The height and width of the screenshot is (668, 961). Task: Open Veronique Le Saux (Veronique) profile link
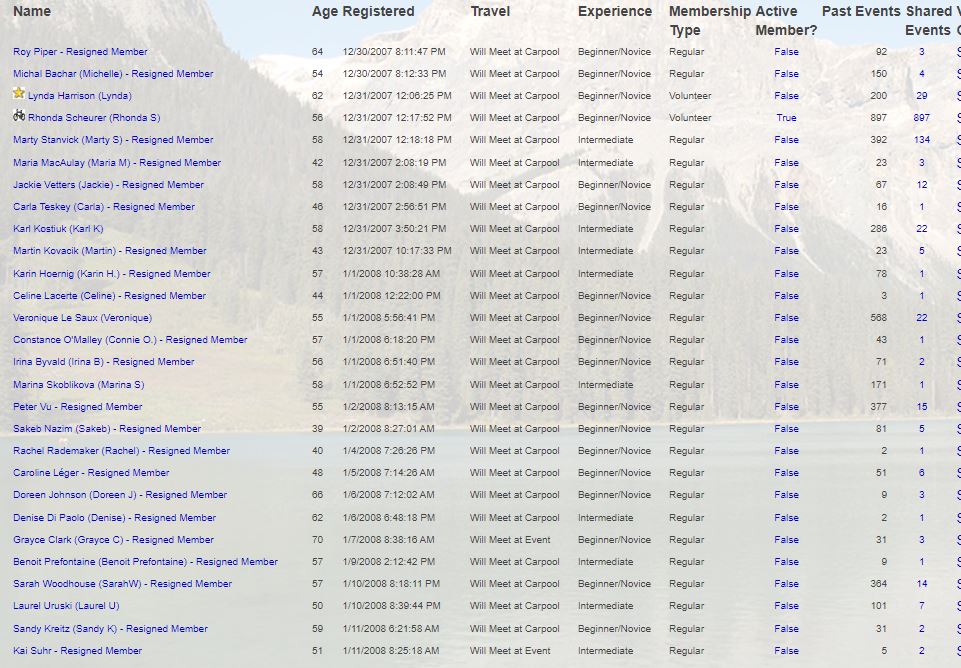(82, 318)
